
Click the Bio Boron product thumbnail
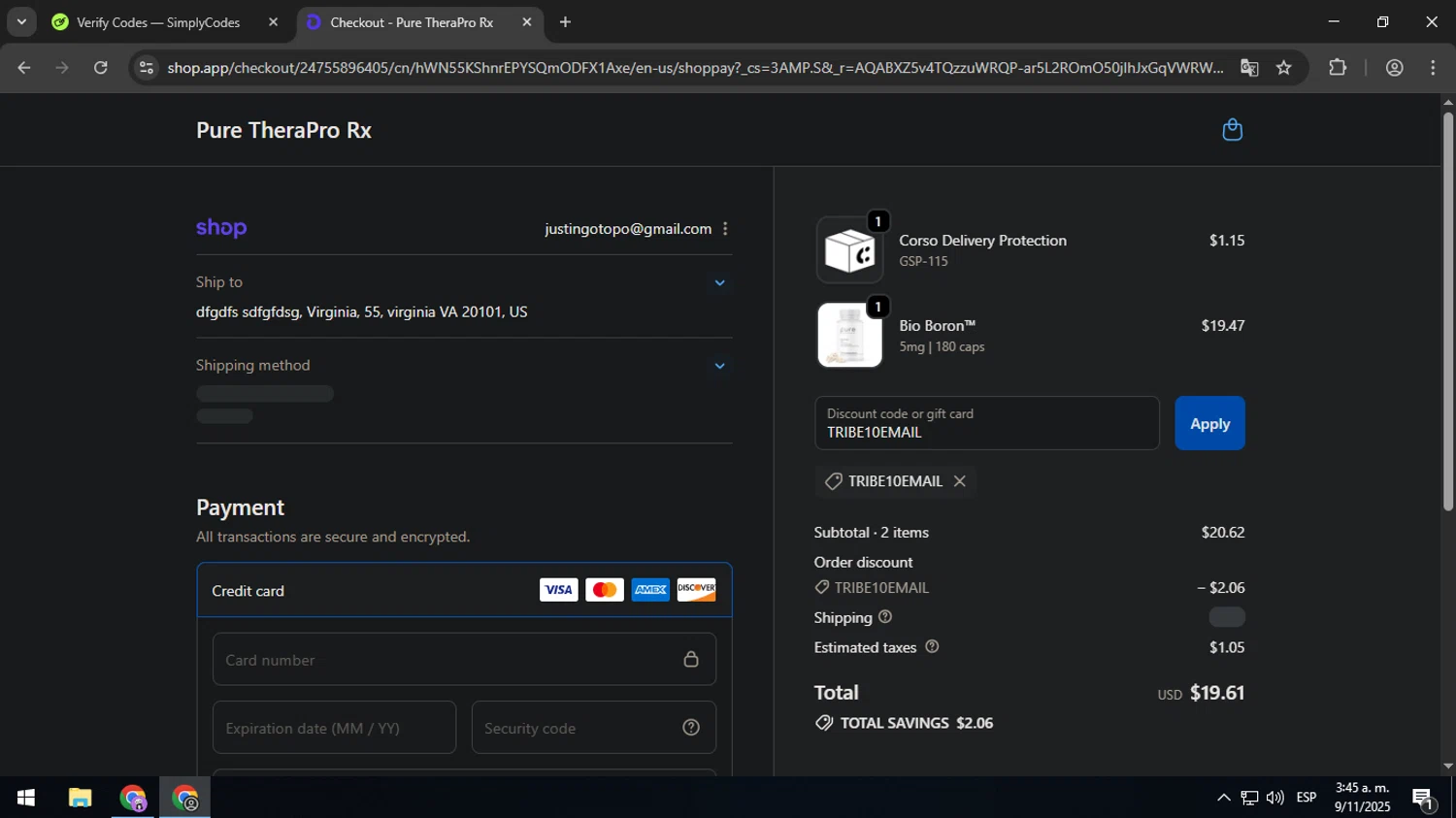(x=849, y=335)
